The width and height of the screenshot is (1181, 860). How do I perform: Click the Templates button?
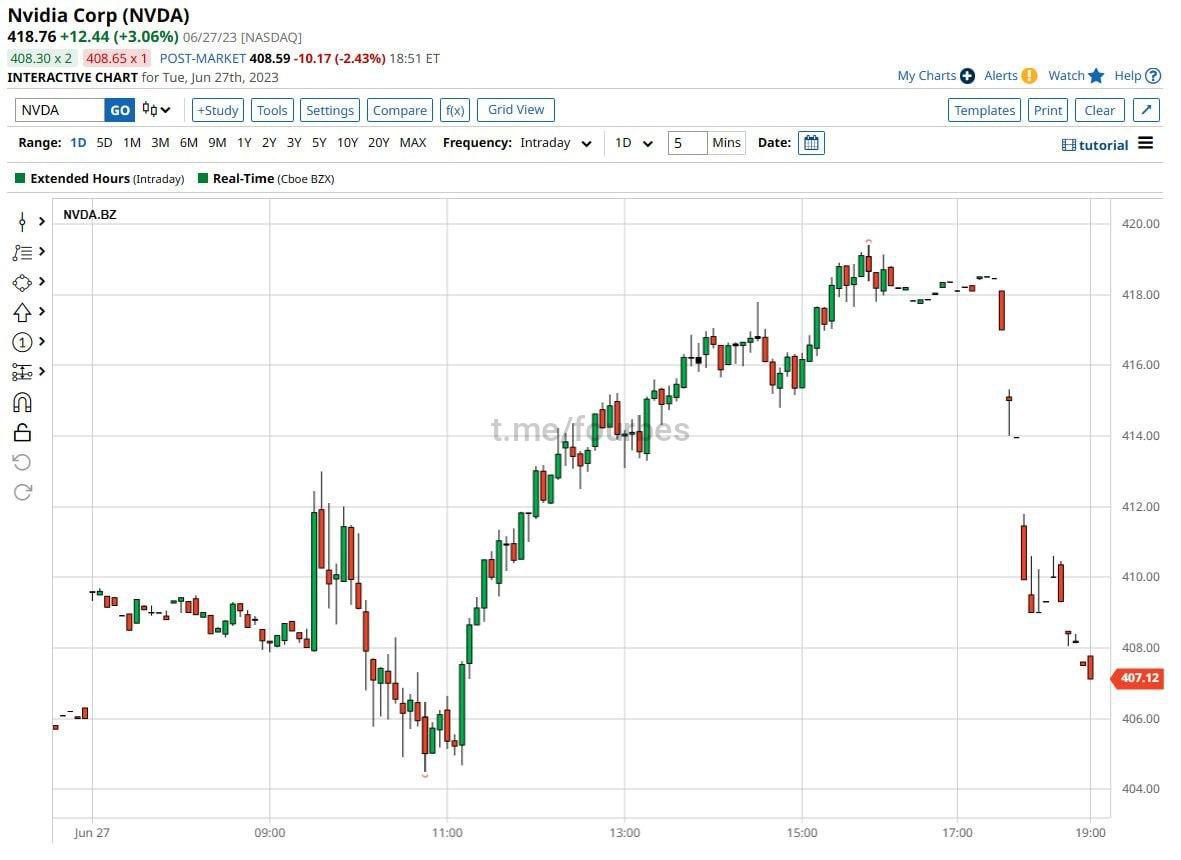point(983,110)
